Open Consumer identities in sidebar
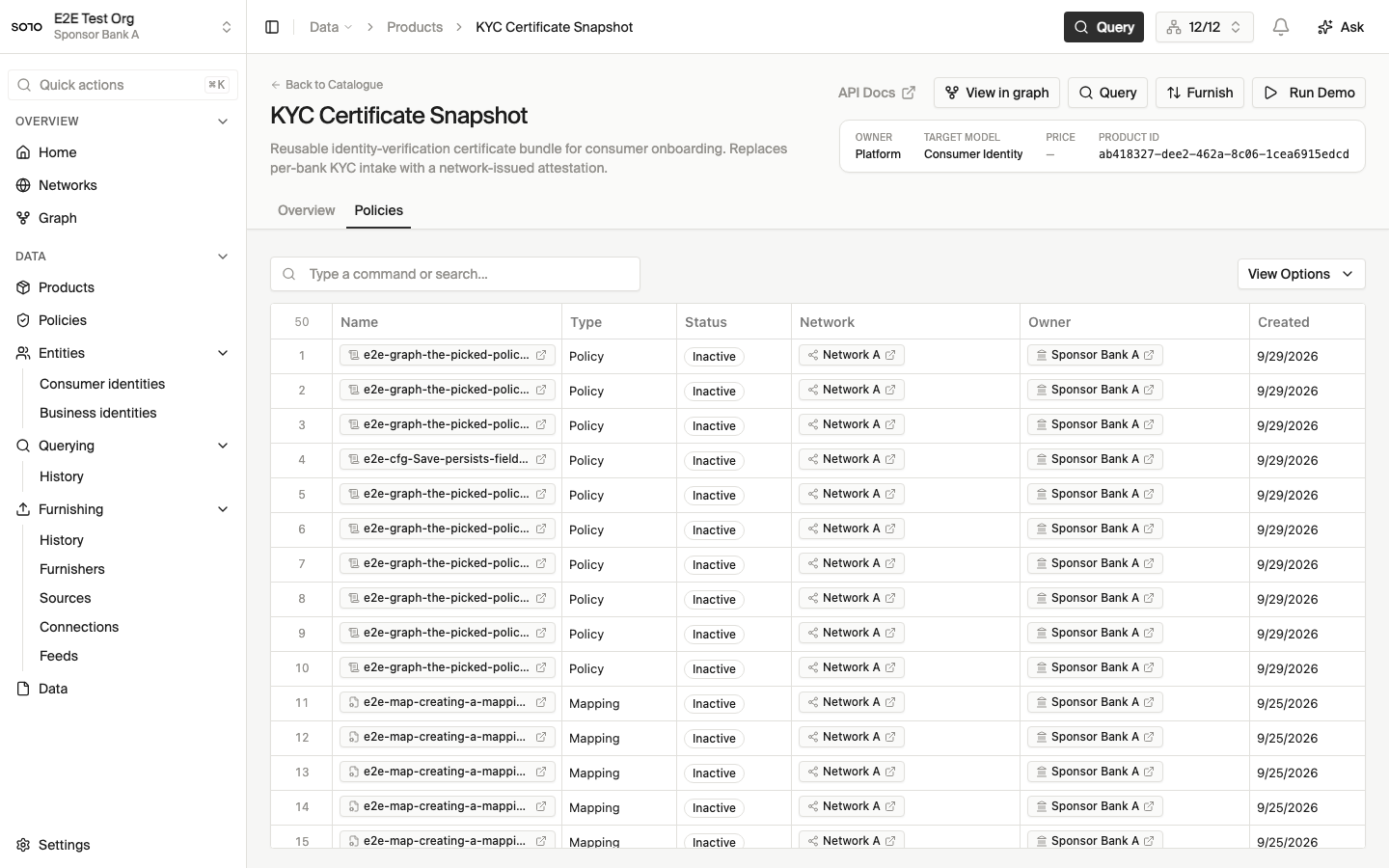Screen dimensions: 1389x868 102,384
